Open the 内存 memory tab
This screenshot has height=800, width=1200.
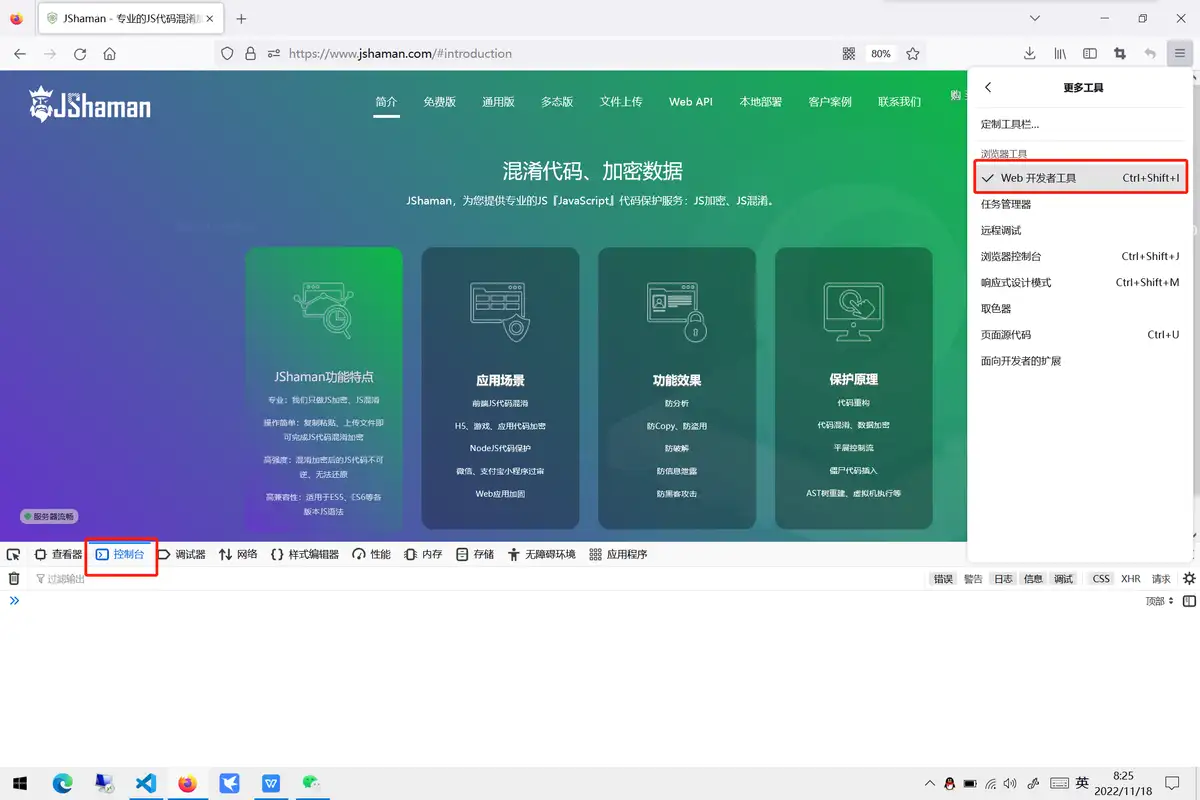click(x=423, y=554)
